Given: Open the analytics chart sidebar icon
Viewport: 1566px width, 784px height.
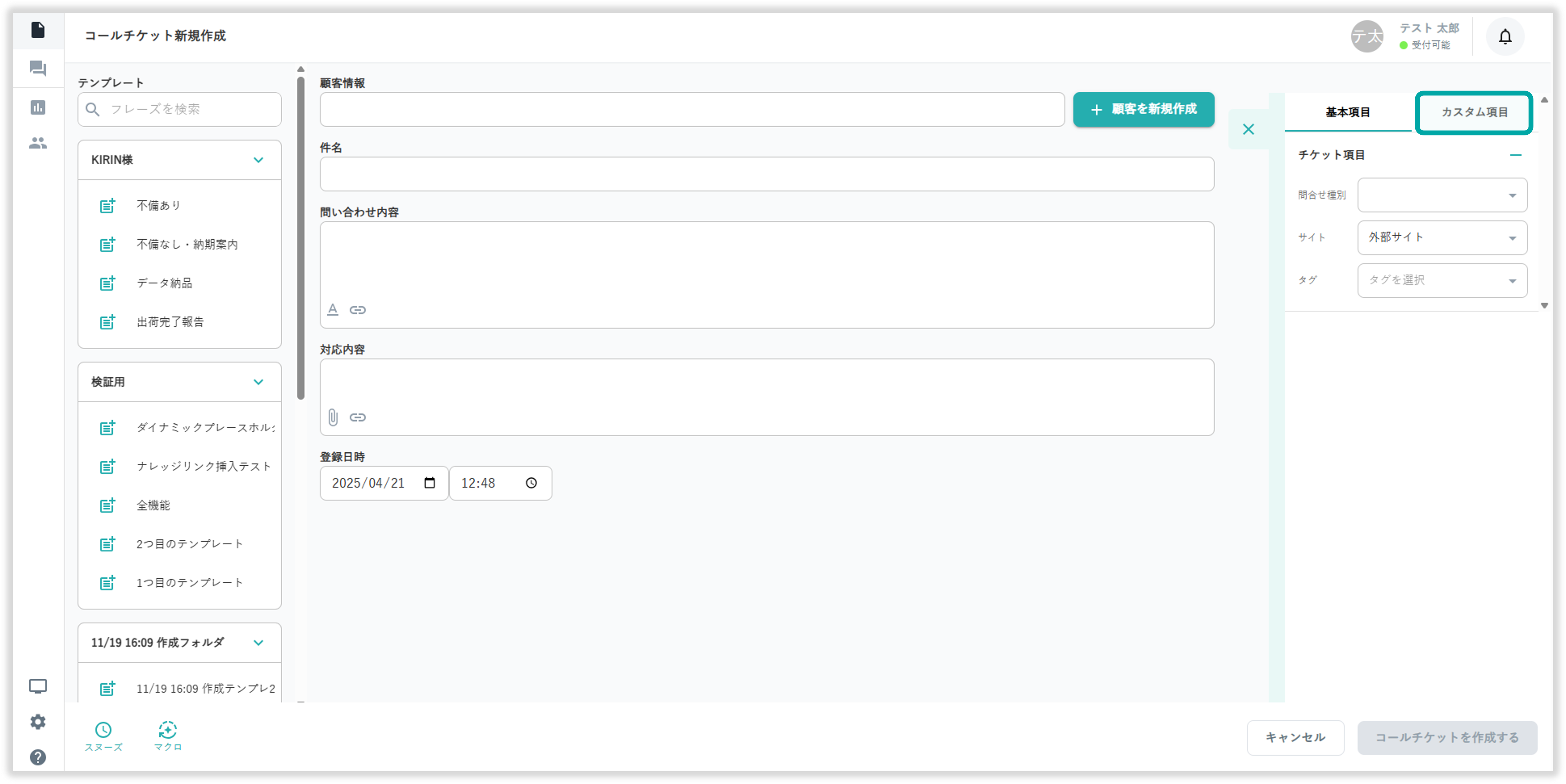Looking at the screenshot, I should pos(38,107).
